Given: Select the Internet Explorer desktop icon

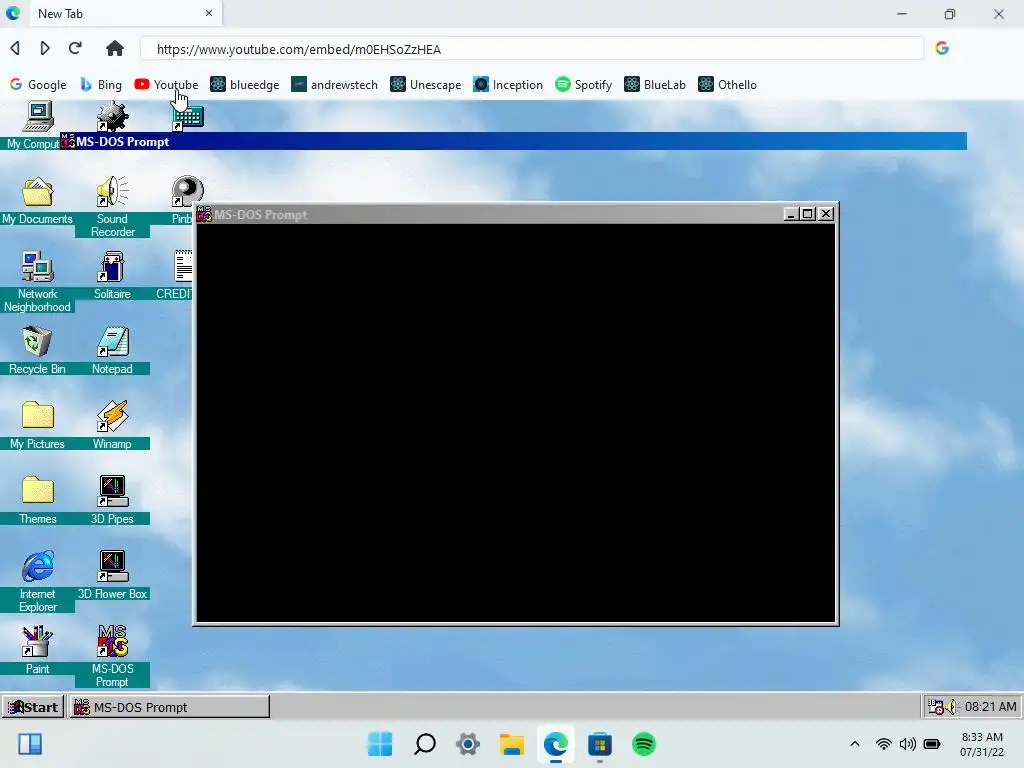Looking at the screenshot, I should pyautogui.click(x=37, y=581).
